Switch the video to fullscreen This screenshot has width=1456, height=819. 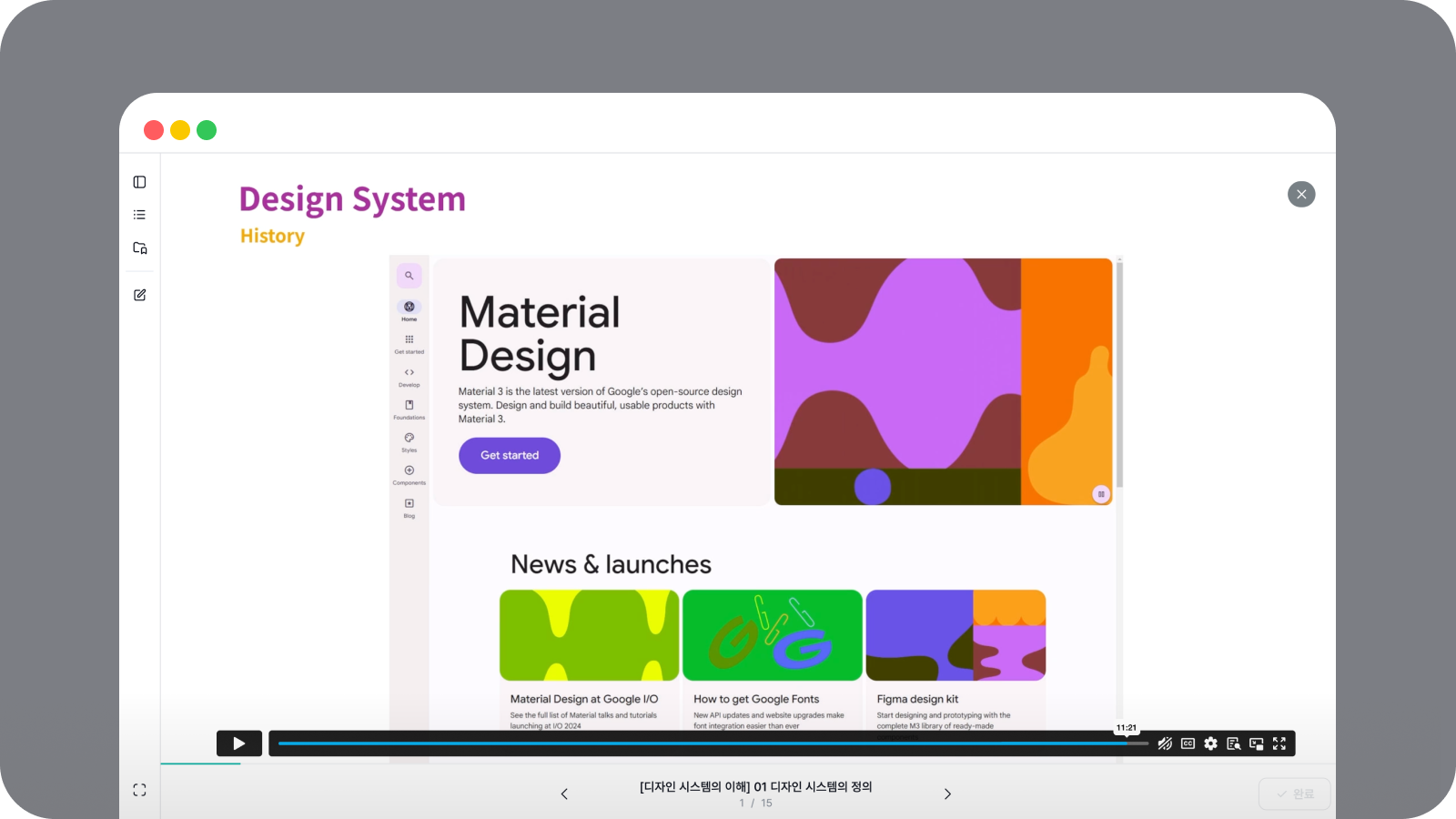[1279, 743]
